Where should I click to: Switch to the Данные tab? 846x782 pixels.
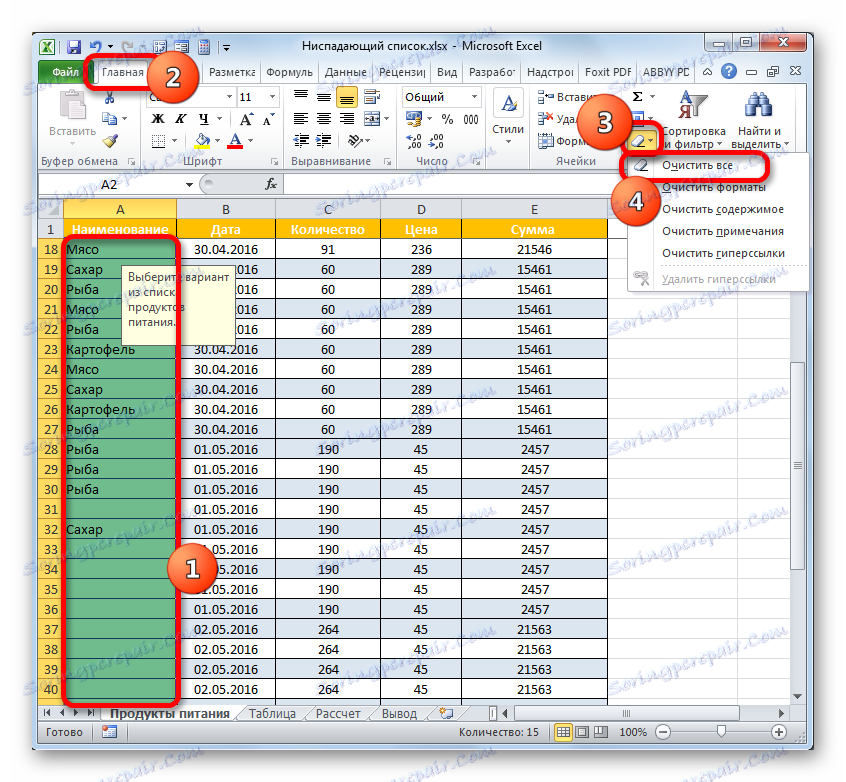[x=346, y=72]
